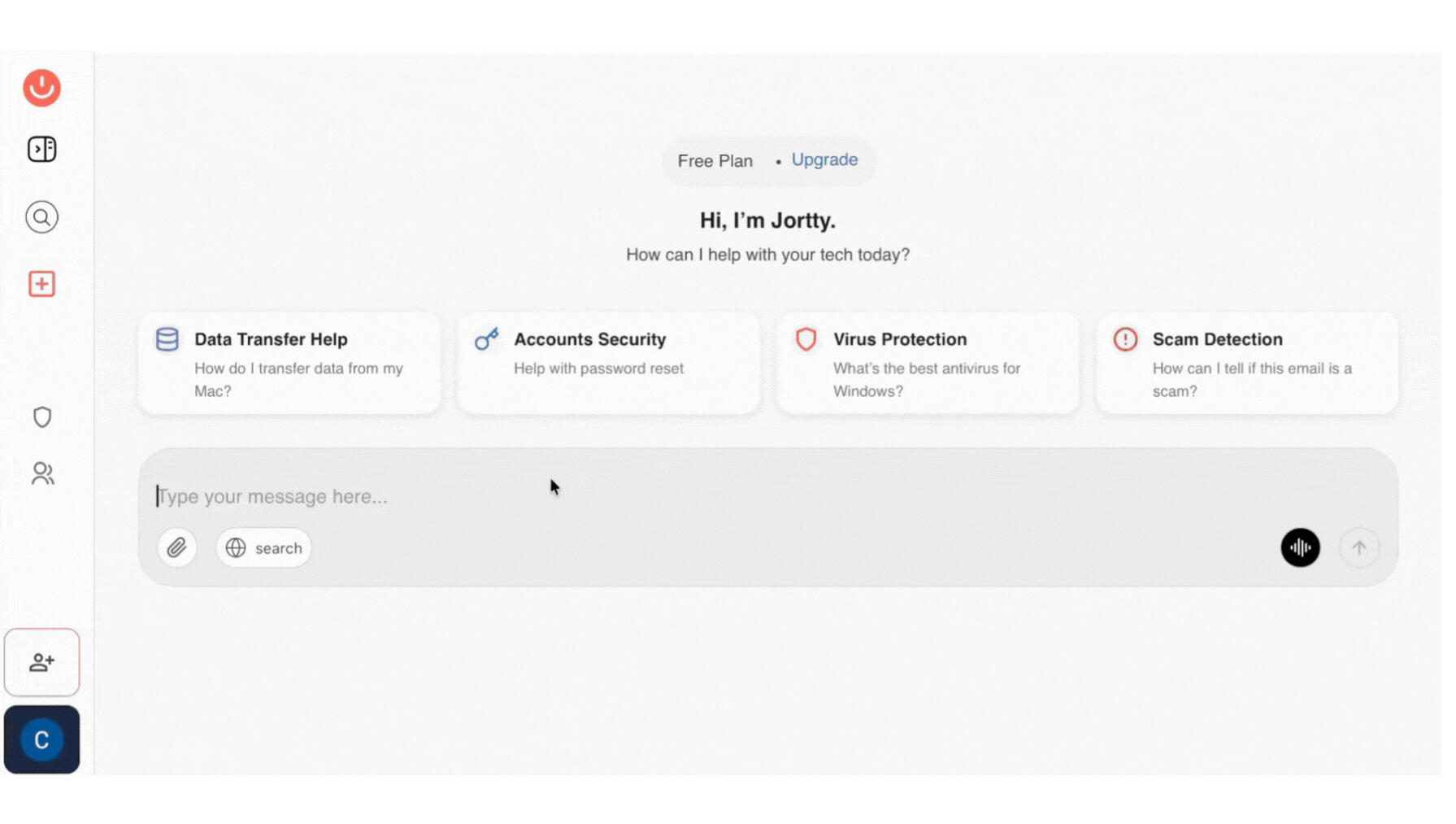Image resolution: width=1456 pixels, height=824 pixels.
Task: Click the Free Plan label
Action: point(715,161)
